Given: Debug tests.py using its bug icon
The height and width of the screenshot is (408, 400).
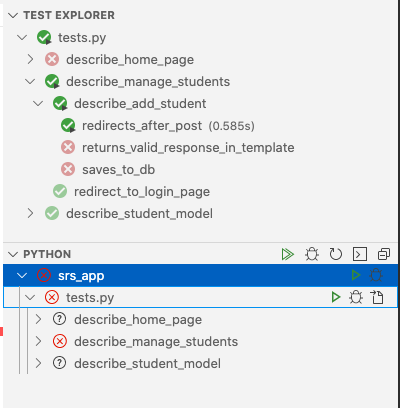Looking at the screenshot, I should (x=356, y=297).
